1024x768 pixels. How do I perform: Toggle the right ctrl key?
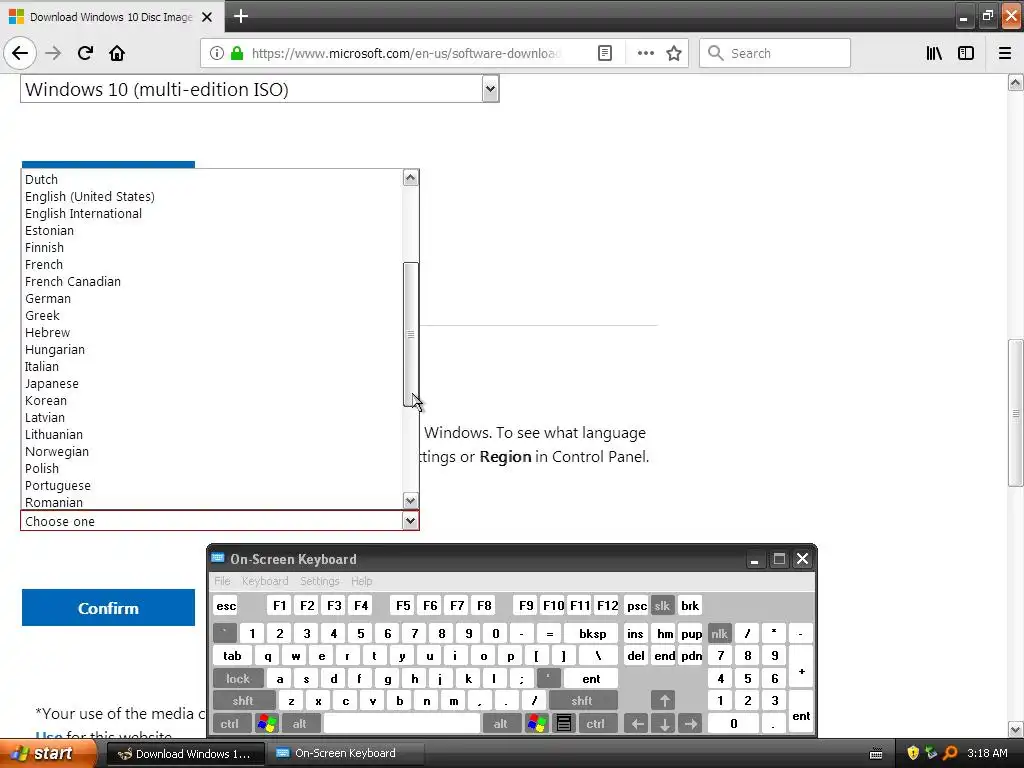[596, 724]
